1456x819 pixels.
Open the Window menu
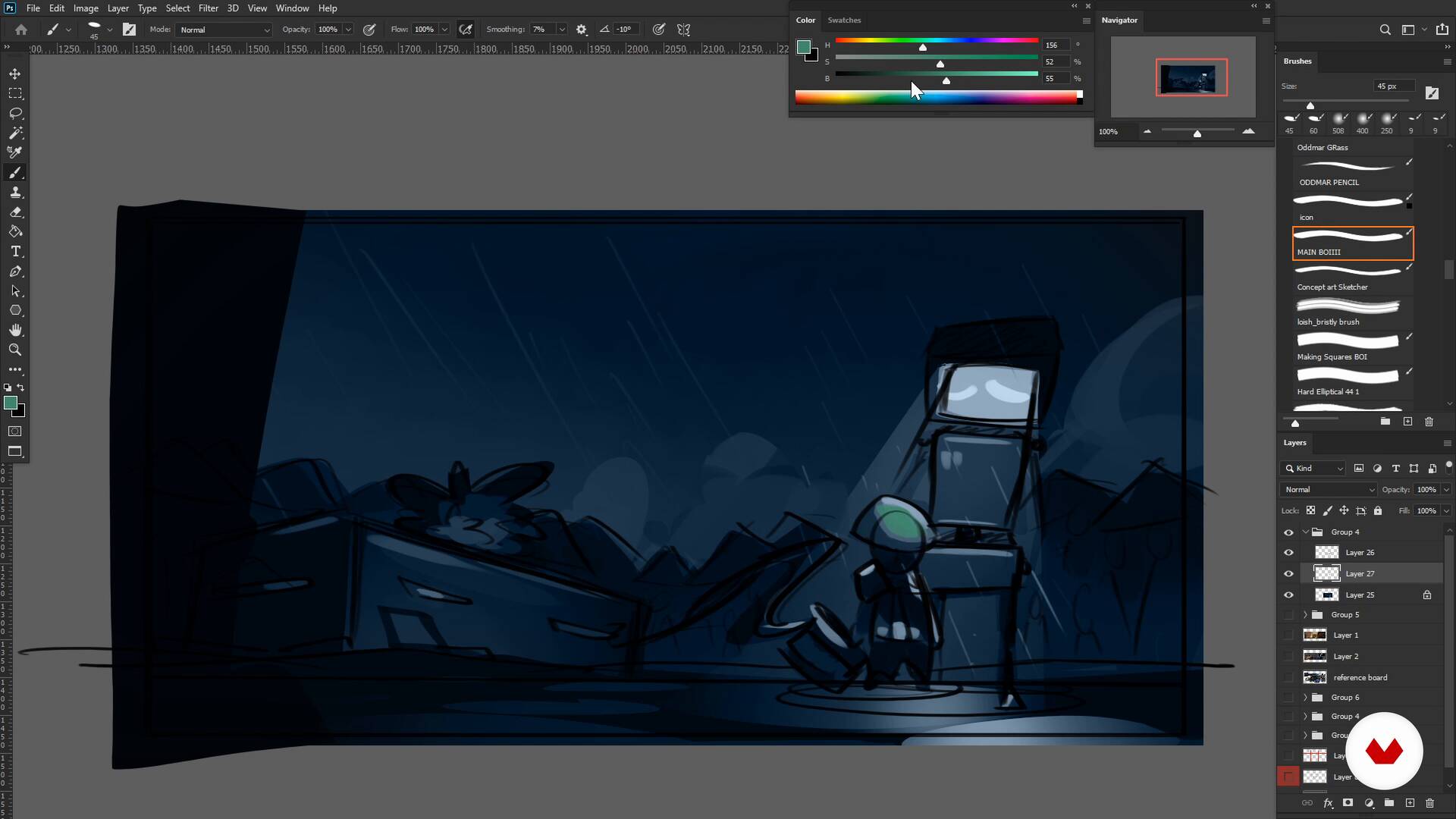tap(292, 8)
